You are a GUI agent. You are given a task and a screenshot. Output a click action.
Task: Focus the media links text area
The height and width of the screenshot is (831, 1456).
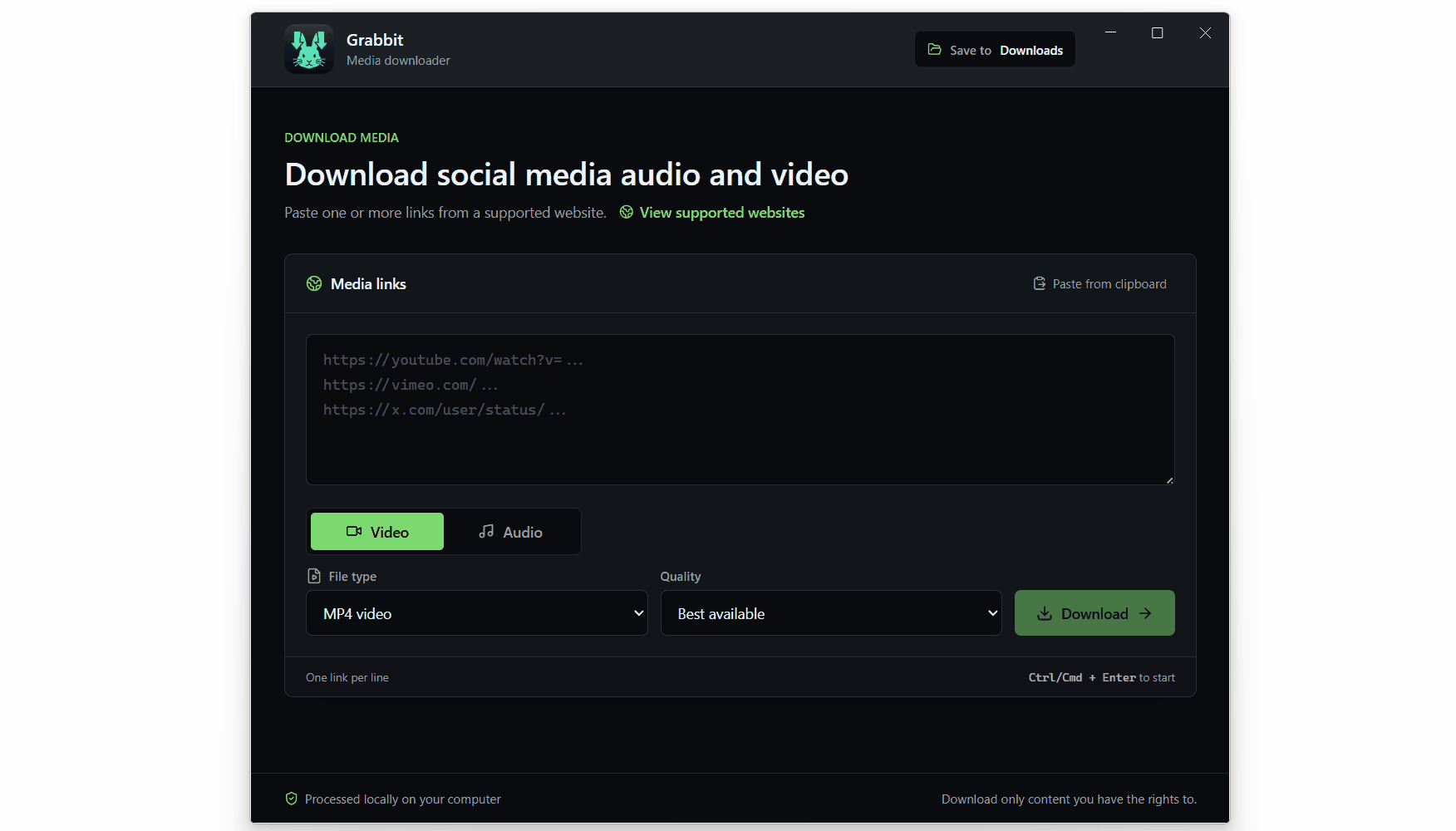(740, 410)
